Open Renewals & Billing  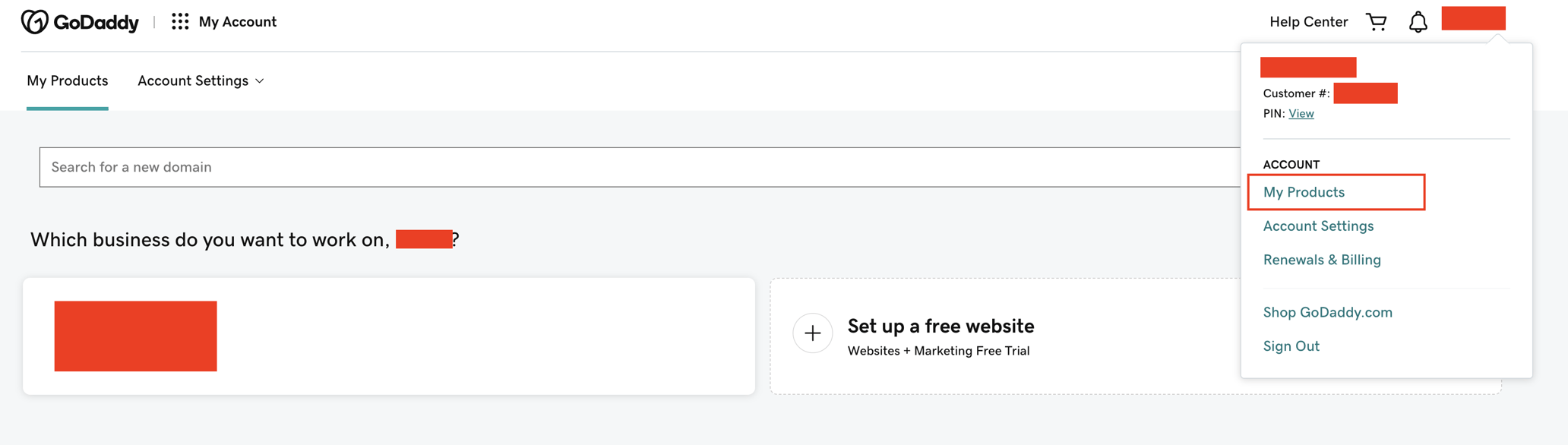coord(1322,259)
